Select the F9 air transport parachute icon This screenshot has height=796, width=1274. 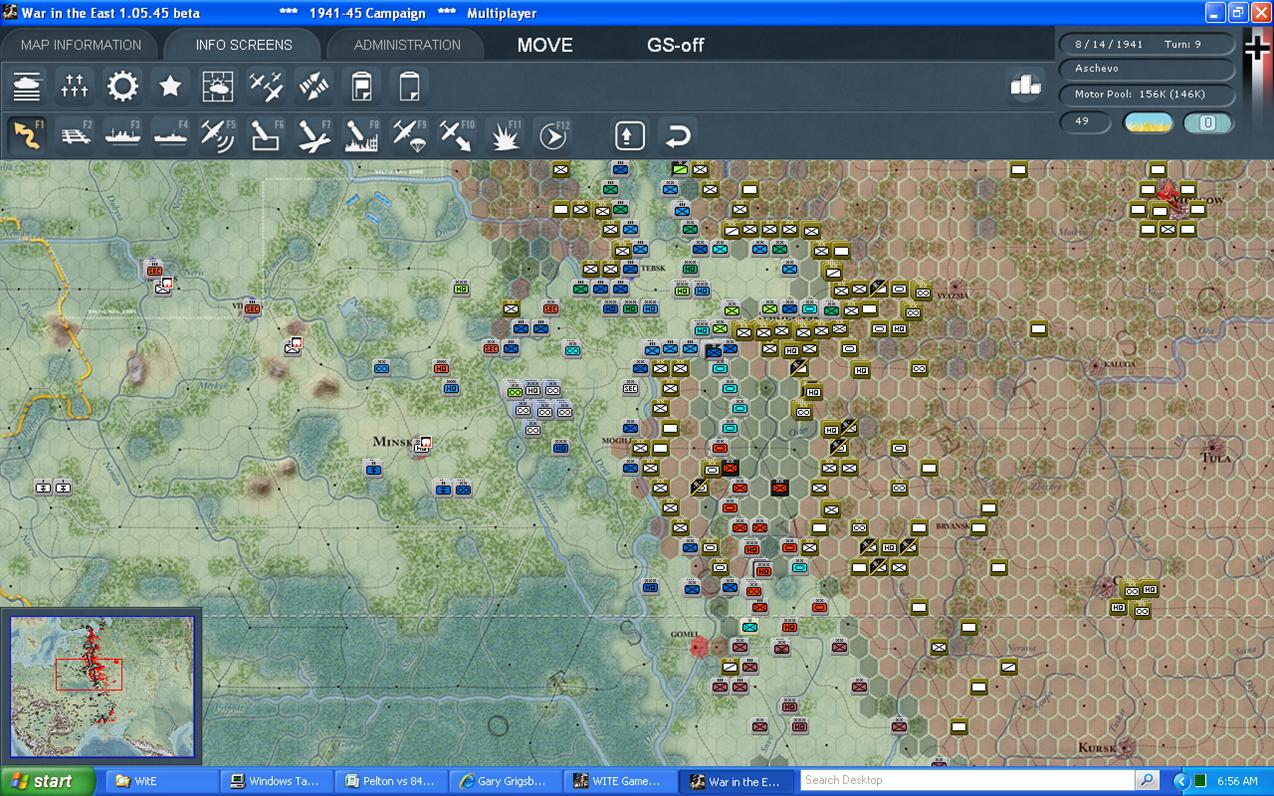coord(409,135)
